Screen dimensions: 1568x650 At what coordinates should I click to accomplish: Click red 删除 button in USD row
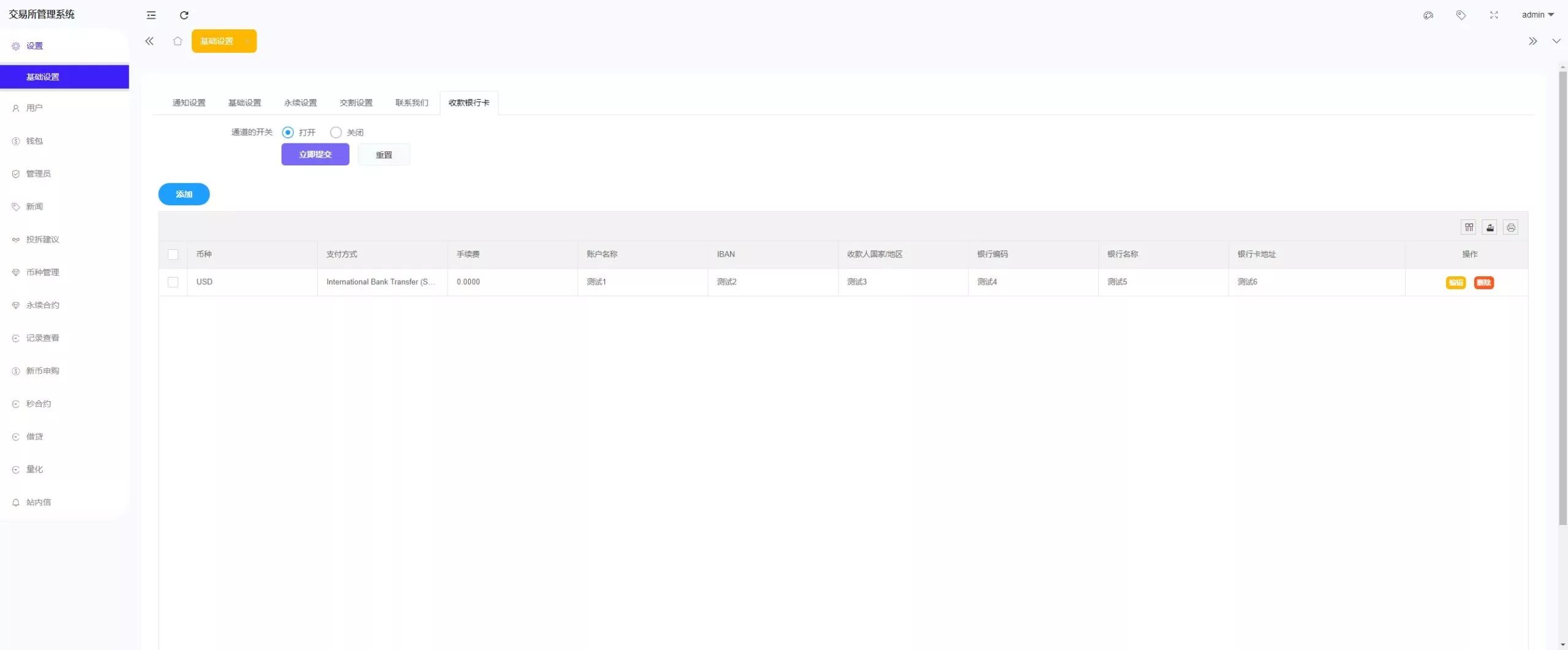(x=1483, y=282)
